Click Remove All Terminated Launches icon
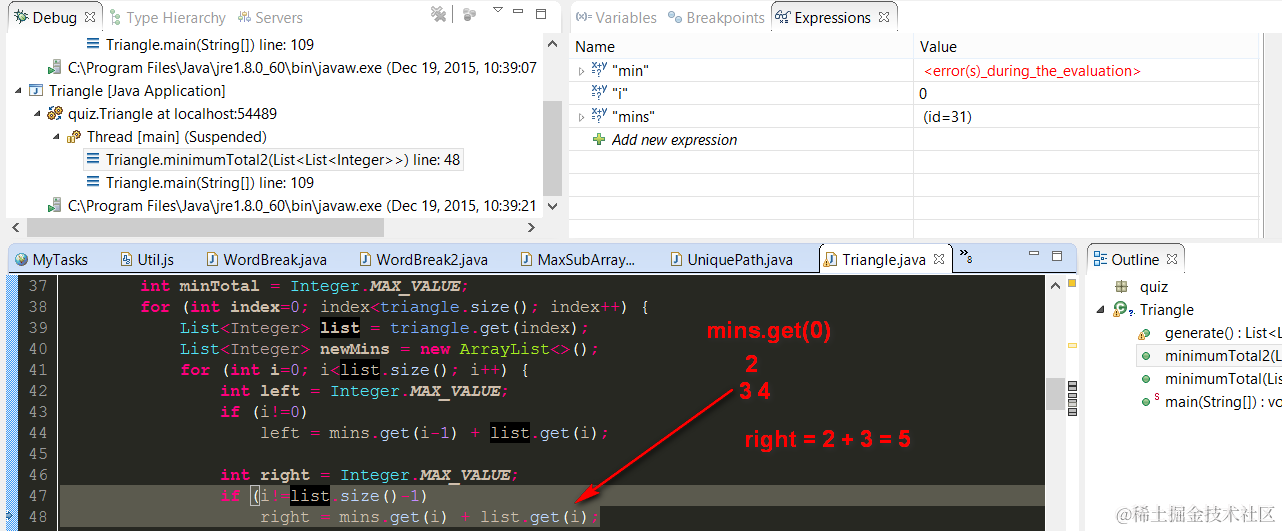This screenshot has width=1282, height=531. point(438,14)
